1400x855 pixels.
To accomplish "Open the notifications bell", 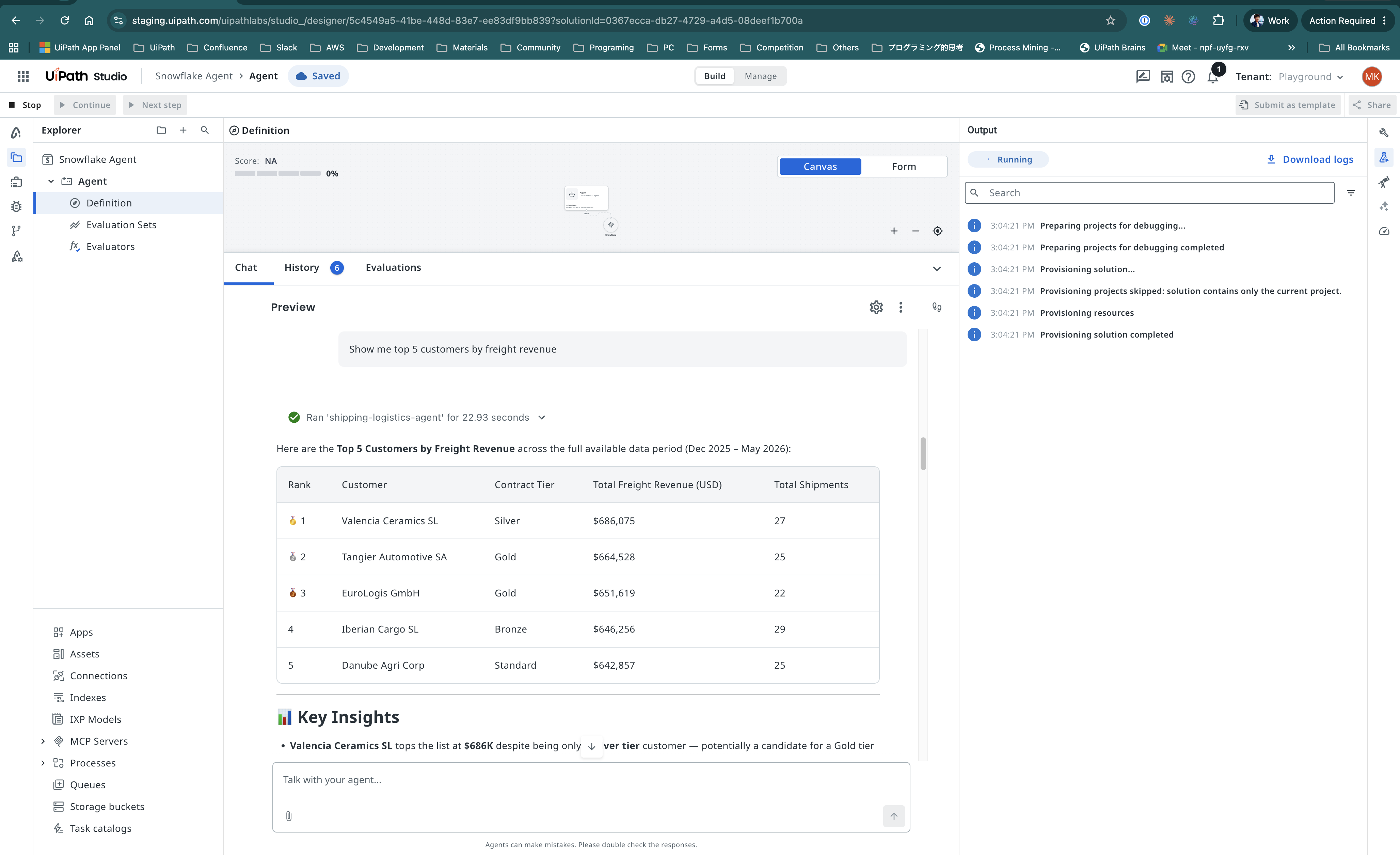I will point(1213,77).
